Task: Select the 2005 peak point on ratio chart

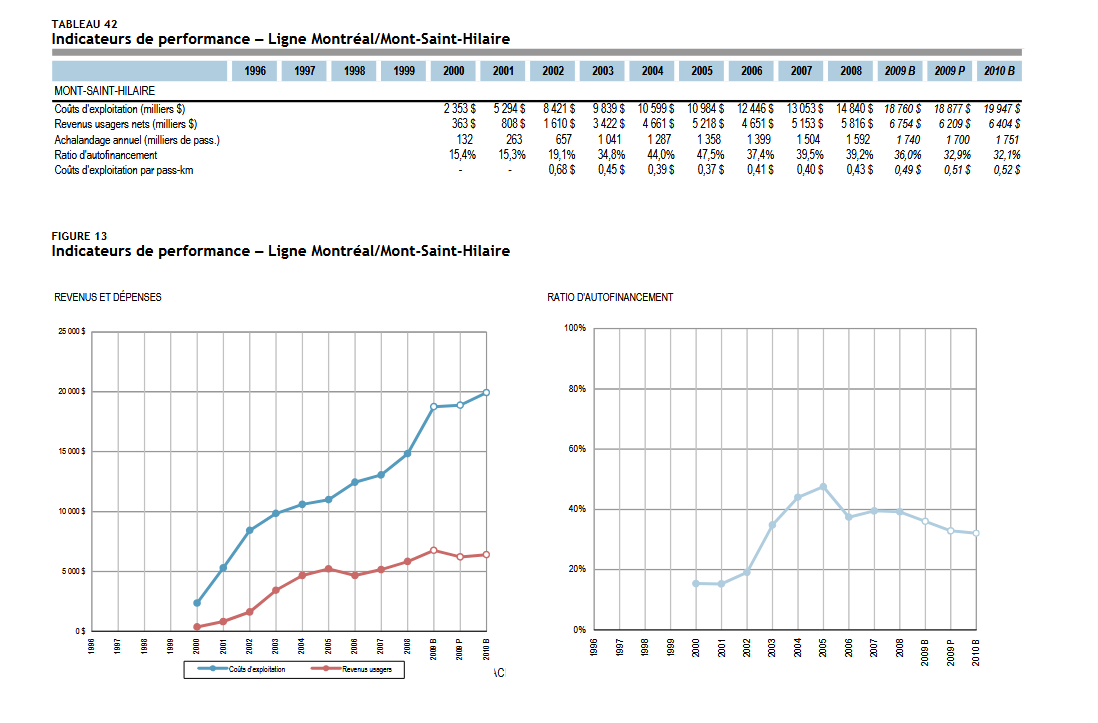Action: pos(823,487)
